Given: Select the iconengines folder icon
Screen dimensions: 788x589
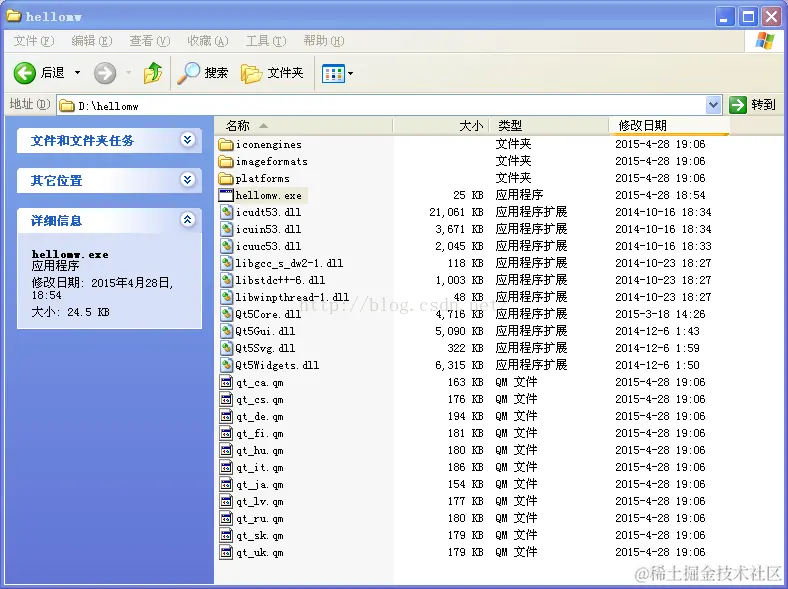Looking at the screenshot, I should point(226,145).
